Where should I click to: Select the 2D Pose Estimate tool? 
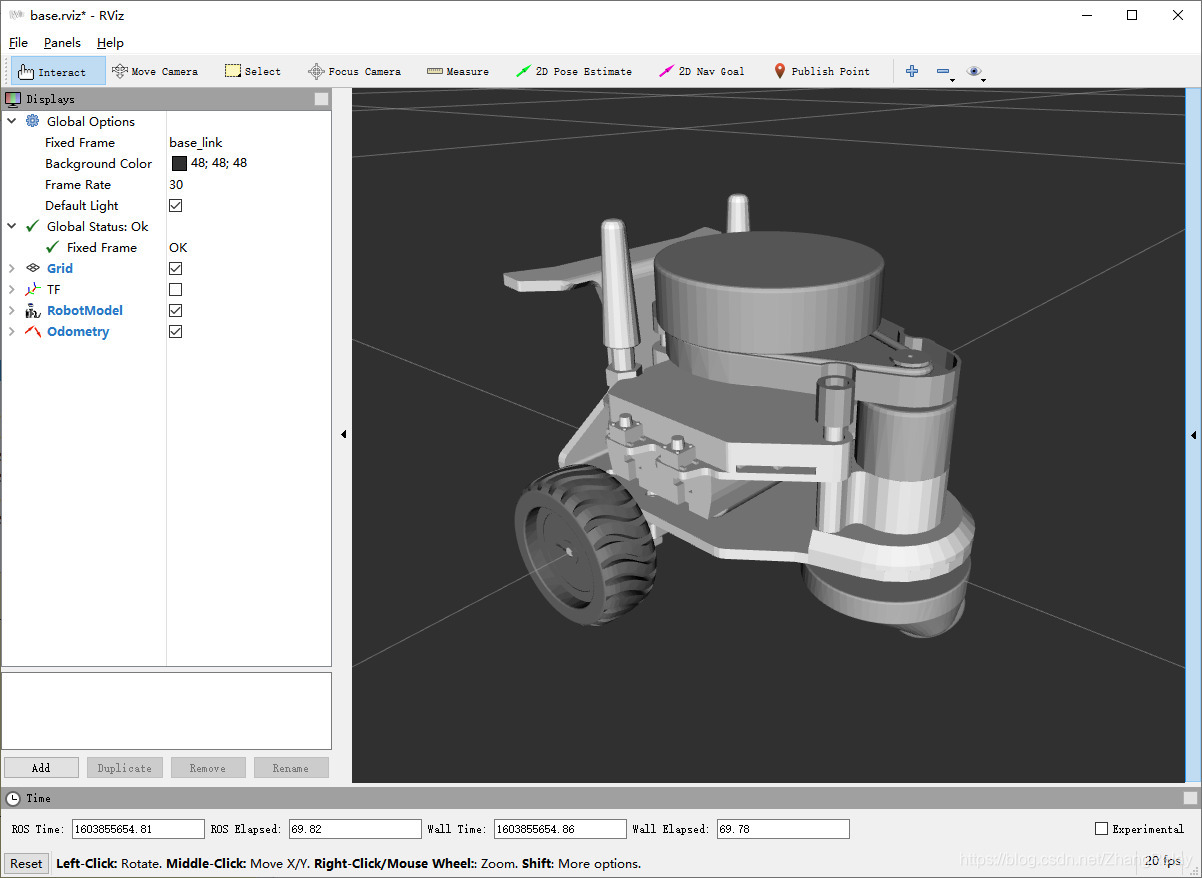pyautogui.click(x=574, y=72)
